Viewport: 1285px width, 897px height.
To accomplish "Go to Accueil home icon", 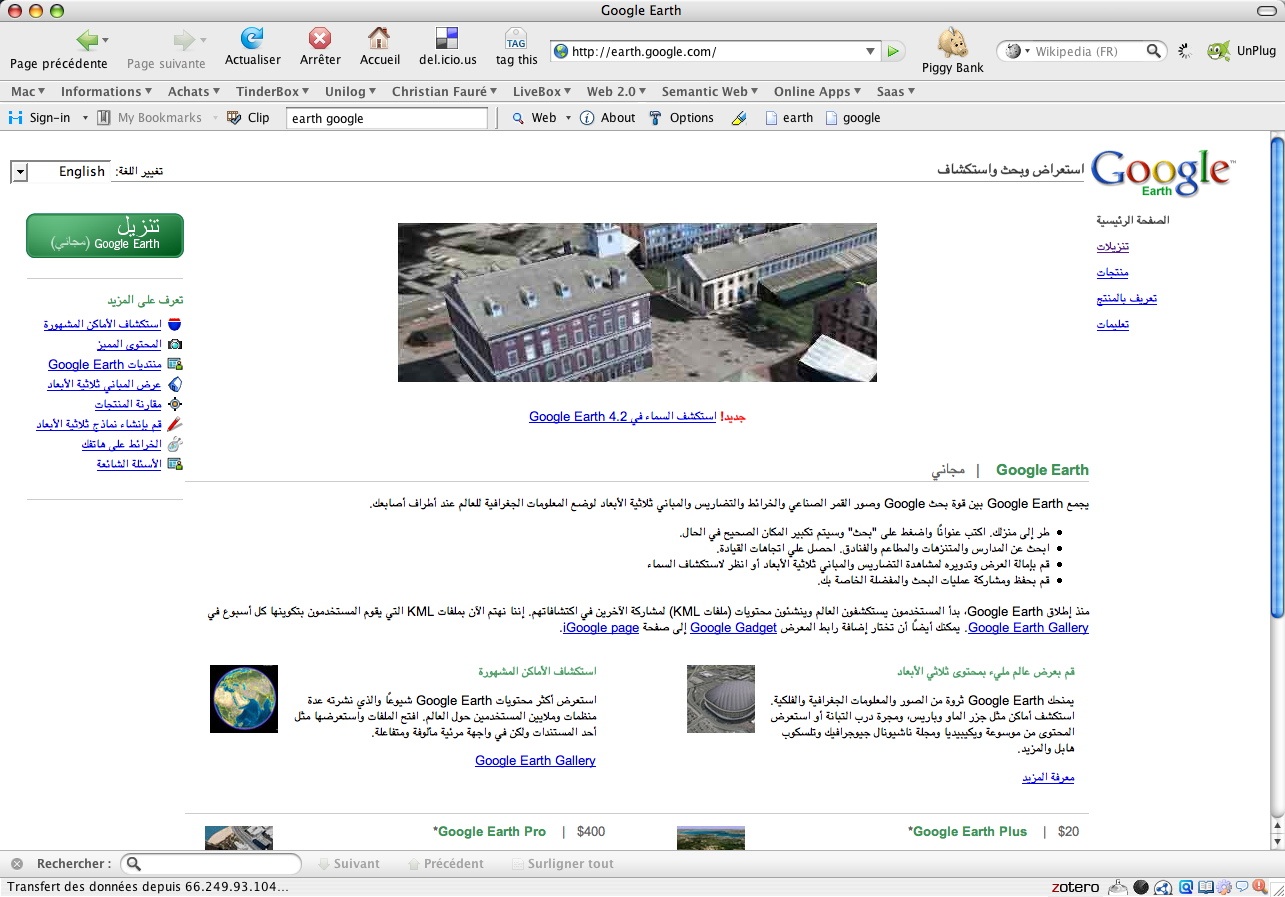I will pyautogui.click(x=379, y=39).
